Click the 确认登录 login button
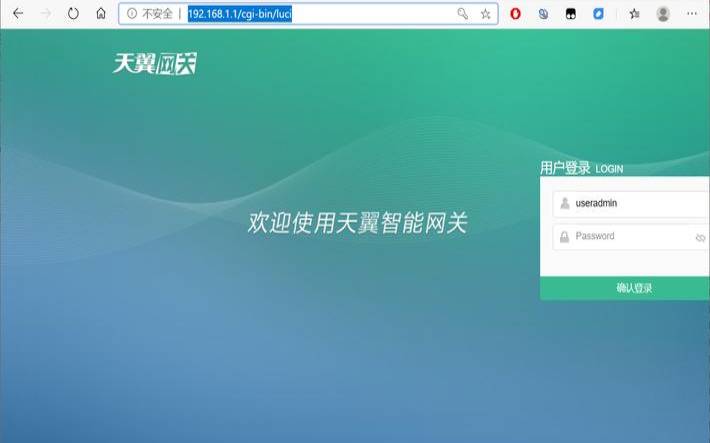 [625, 288]
